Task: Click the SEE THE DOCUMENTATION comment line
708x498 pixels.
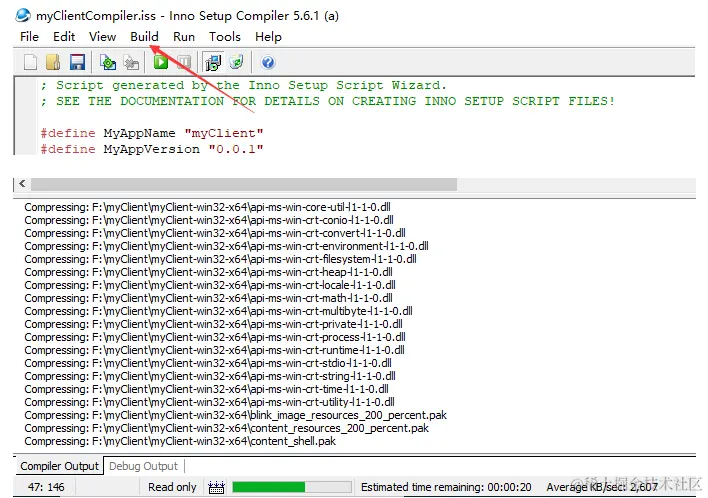Action: pyautogui.click(x=327, y=101)
